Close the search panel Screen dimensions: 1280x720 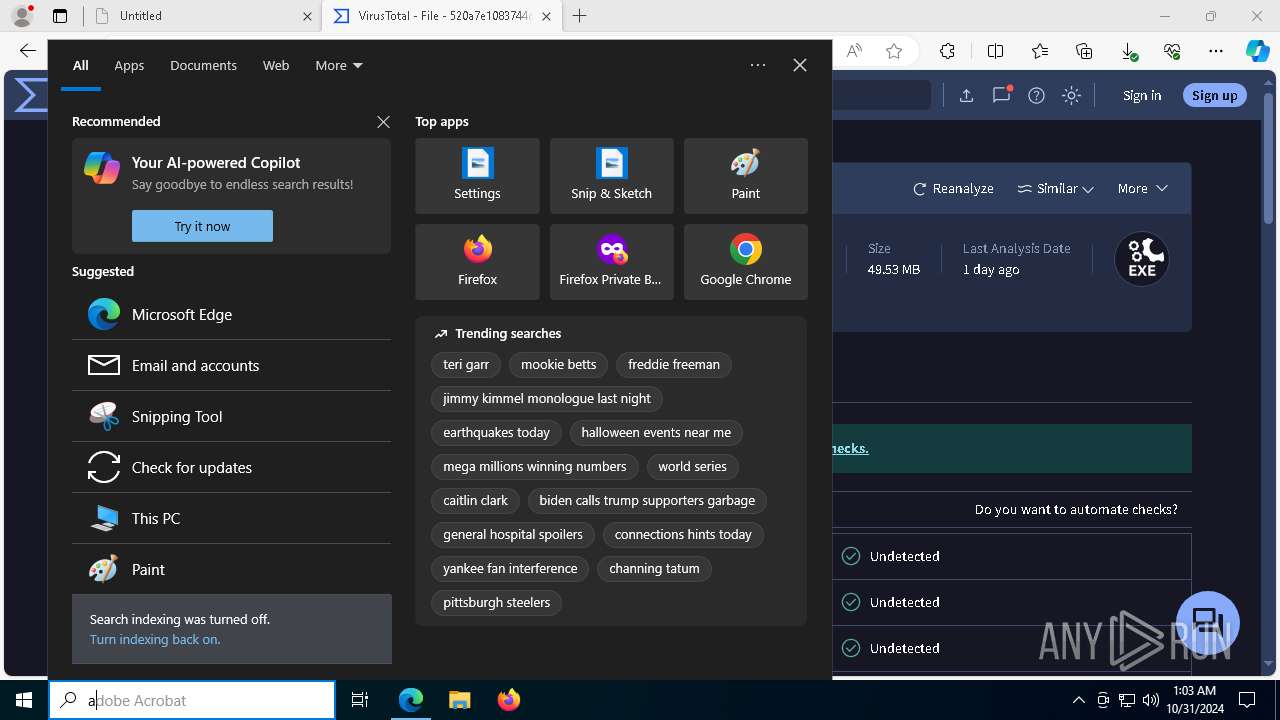click(x=799, y=65)
